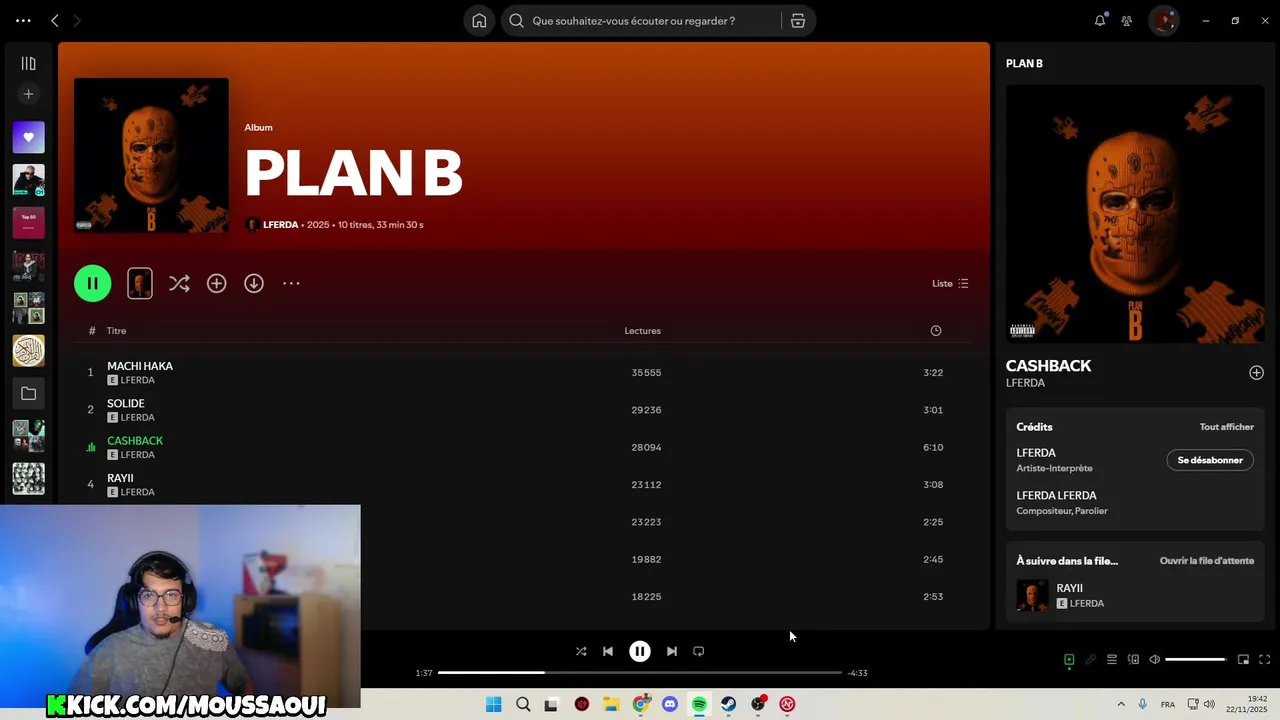Toggle the Now Playing view

click(1069, 660)
